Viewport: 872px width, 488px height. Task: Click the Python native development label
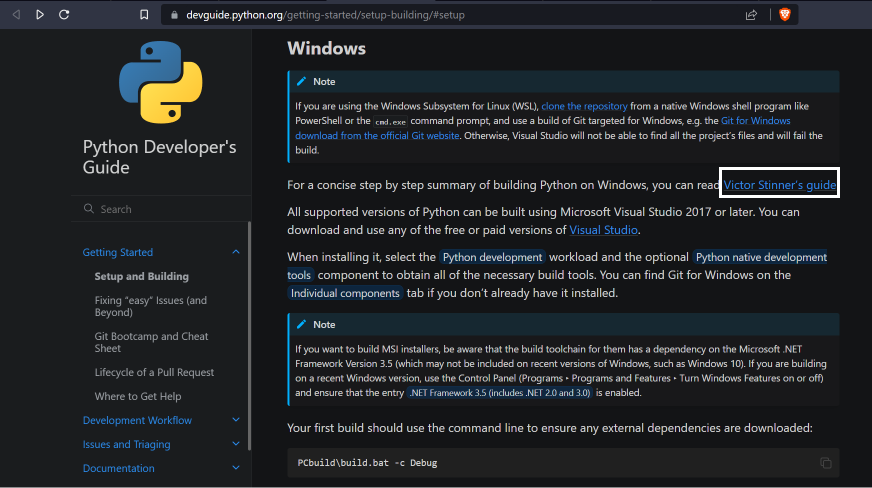[x=761, y=257]
